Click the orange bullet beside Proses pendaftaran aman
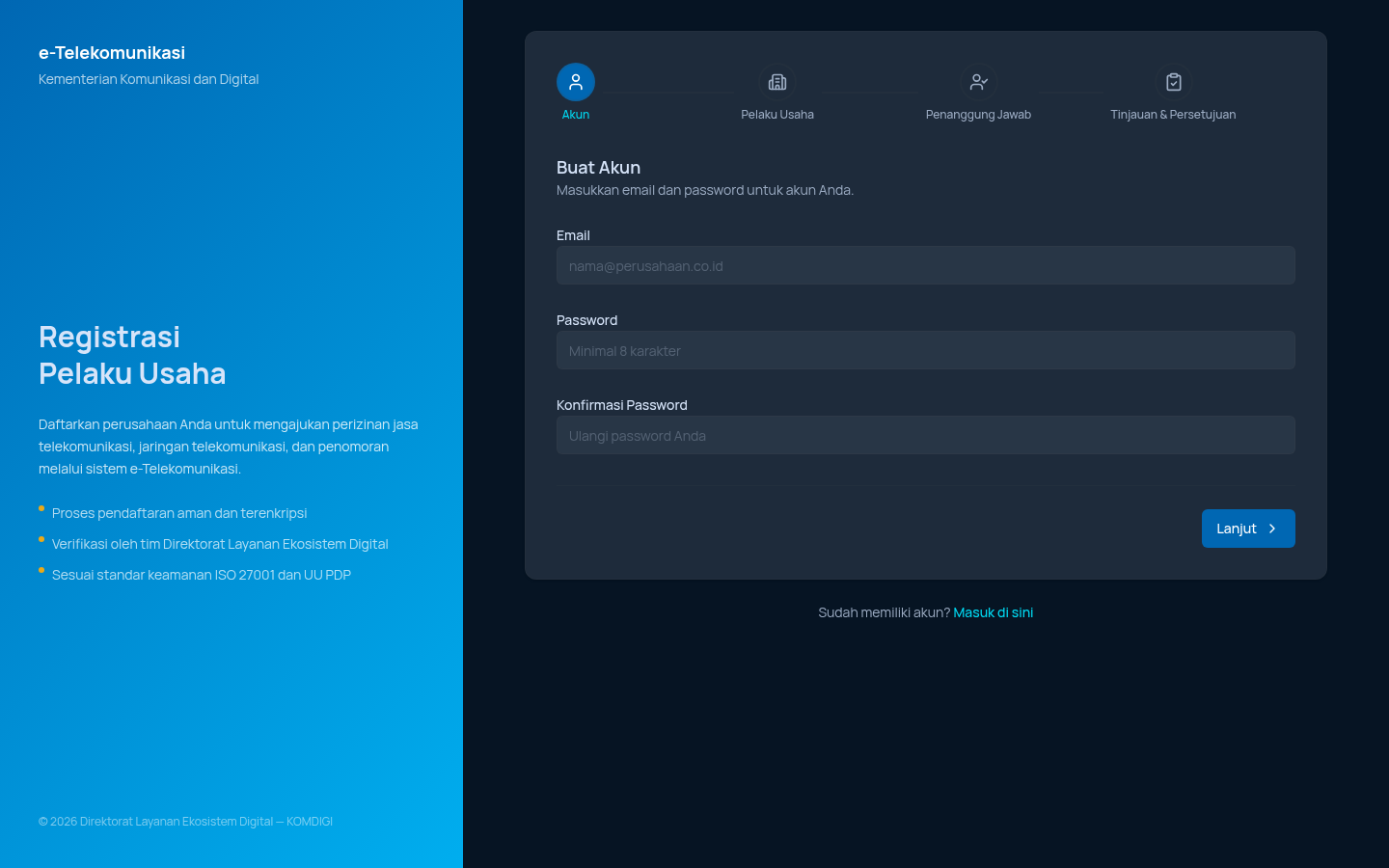 (x=41, y=508)
